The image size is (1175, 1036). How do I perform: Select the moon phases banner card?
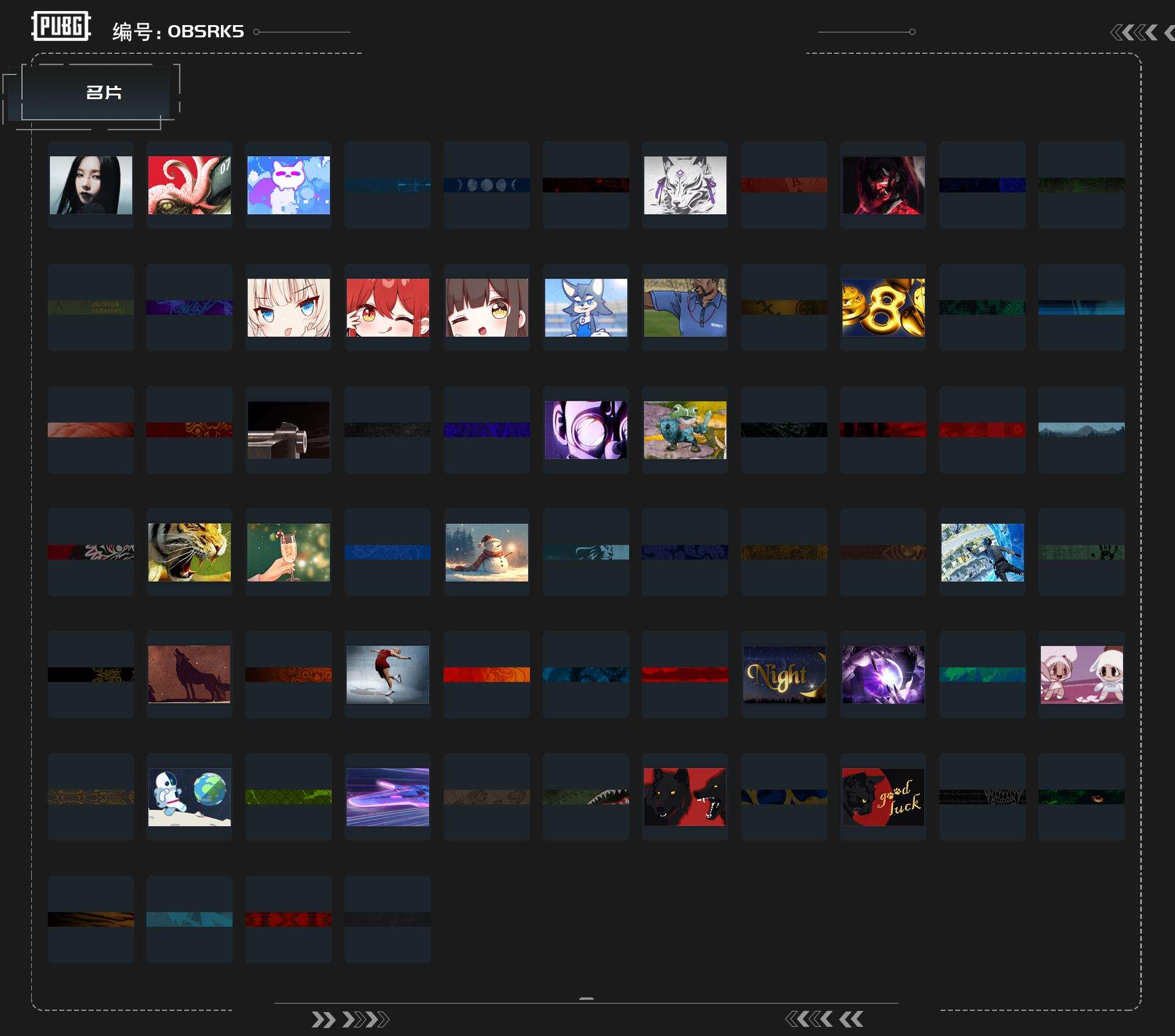tap(487, 185)
